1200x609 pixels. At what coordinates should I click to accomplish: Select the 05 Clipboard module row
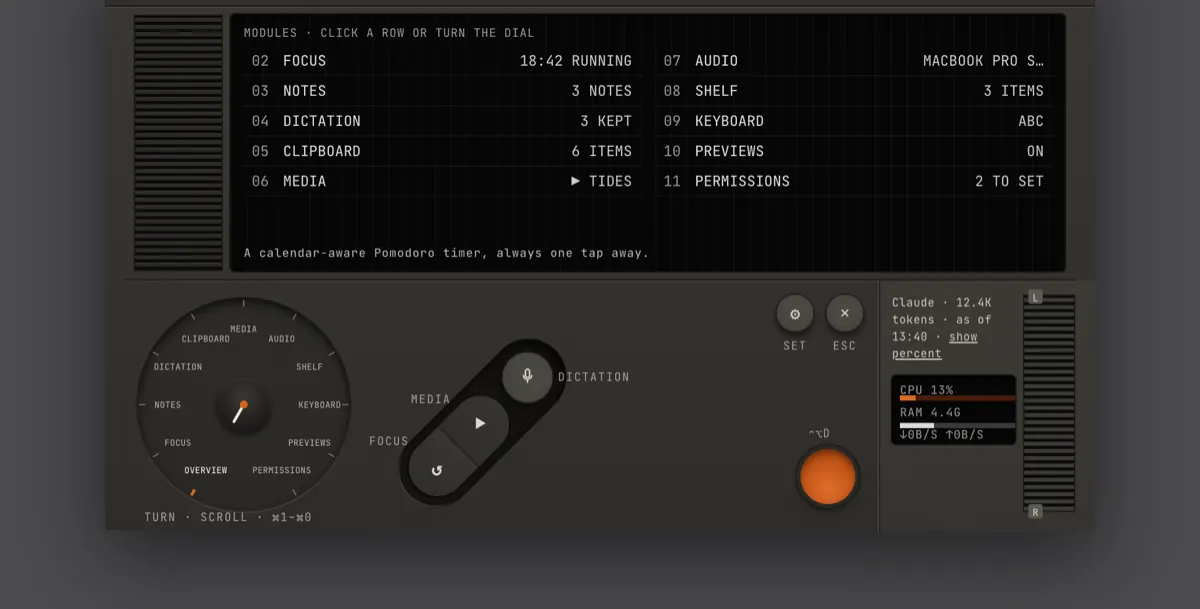[442, 151]
